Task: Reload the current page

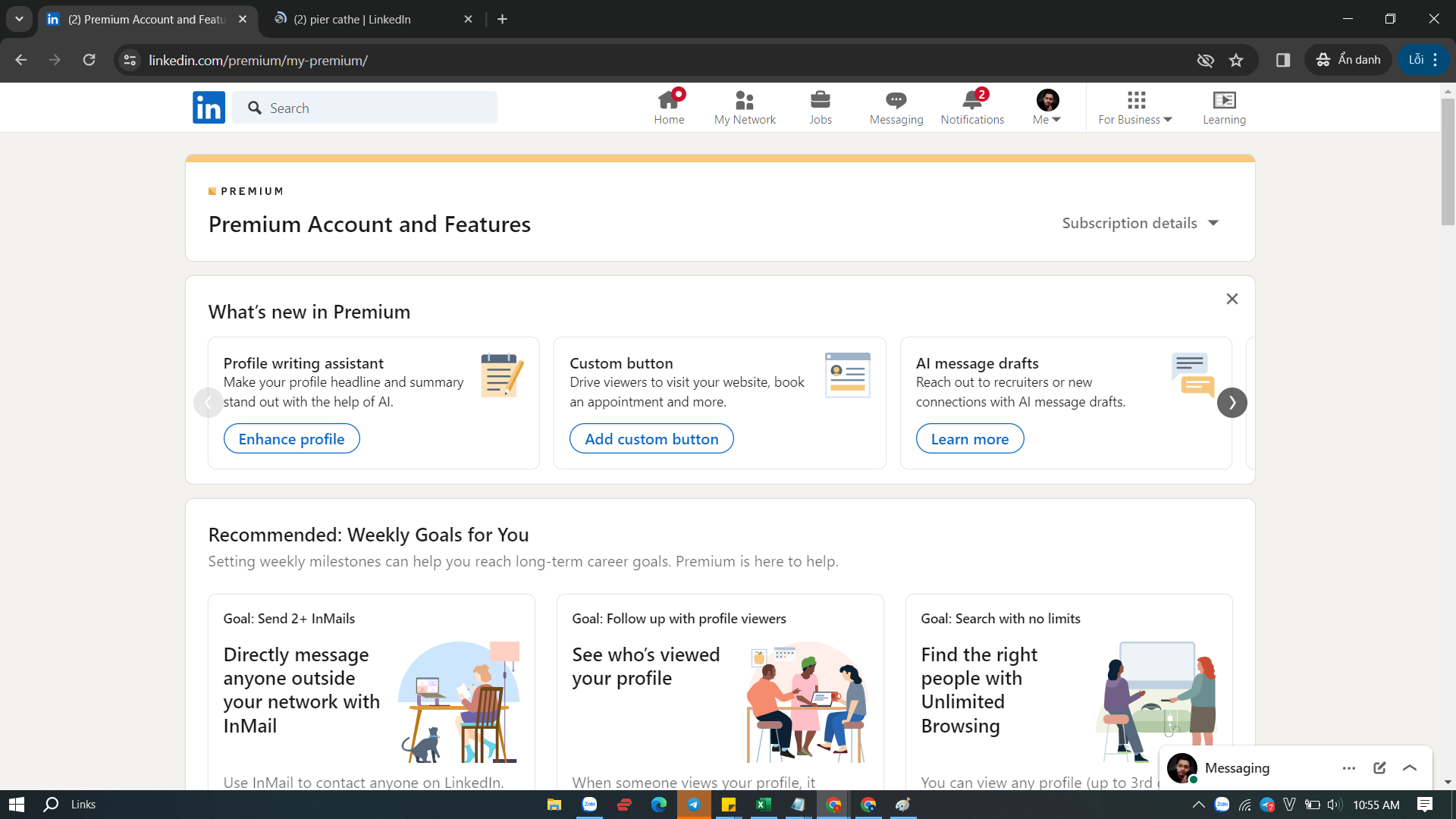Action: [x=89, y=60]
